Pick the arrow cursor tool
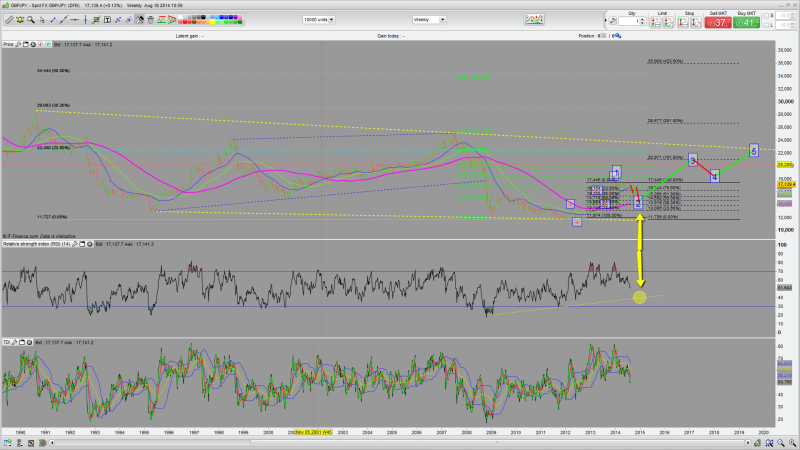 (42, 19)
